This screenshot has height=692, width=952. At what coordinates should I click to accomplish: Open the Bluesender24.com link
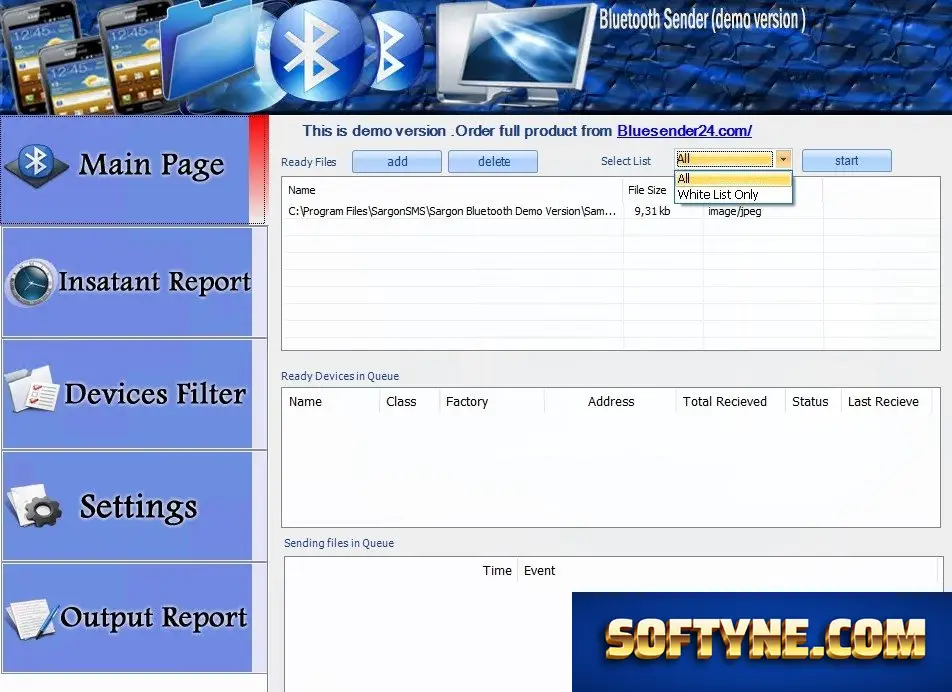point(684,131)
